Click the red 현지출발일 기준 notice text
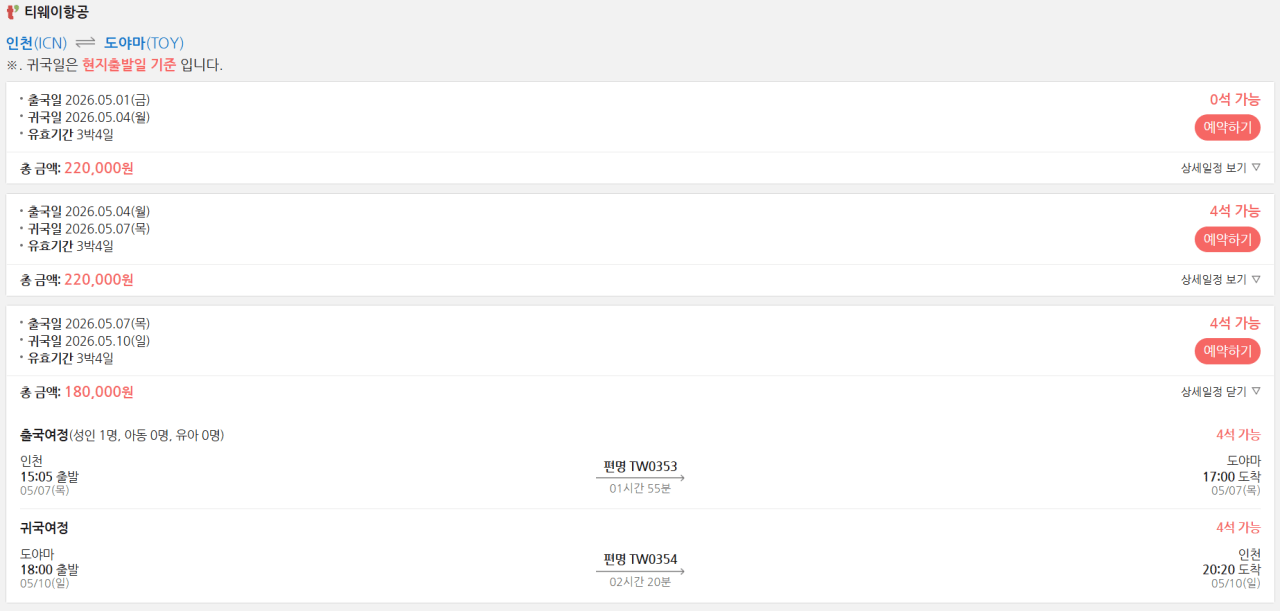1280x611 pixels. [129, 65]
